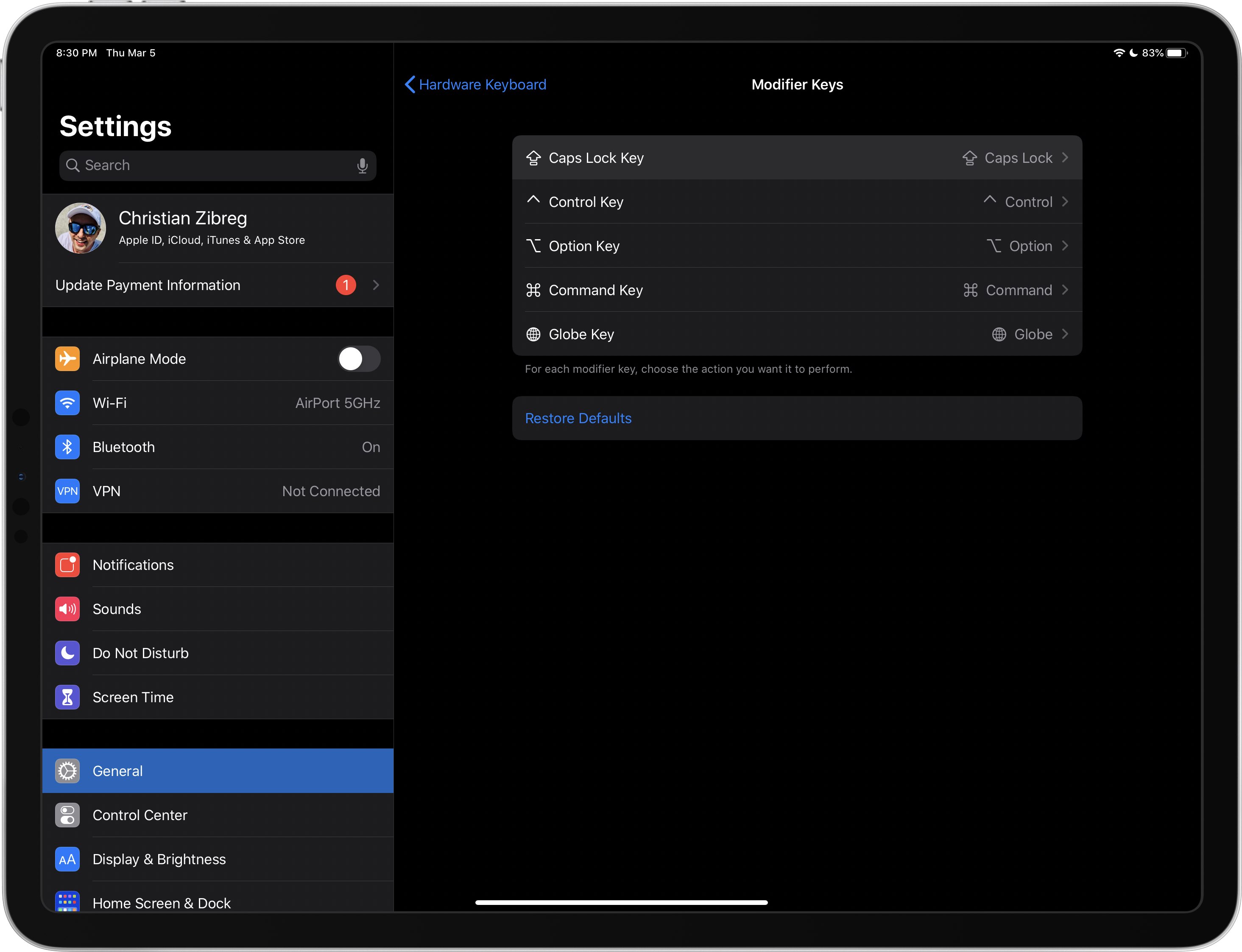This screenshot has width=1242, height=952.
Task: Click the Option Key modifier icon
Action: click(x=533, y=246)
